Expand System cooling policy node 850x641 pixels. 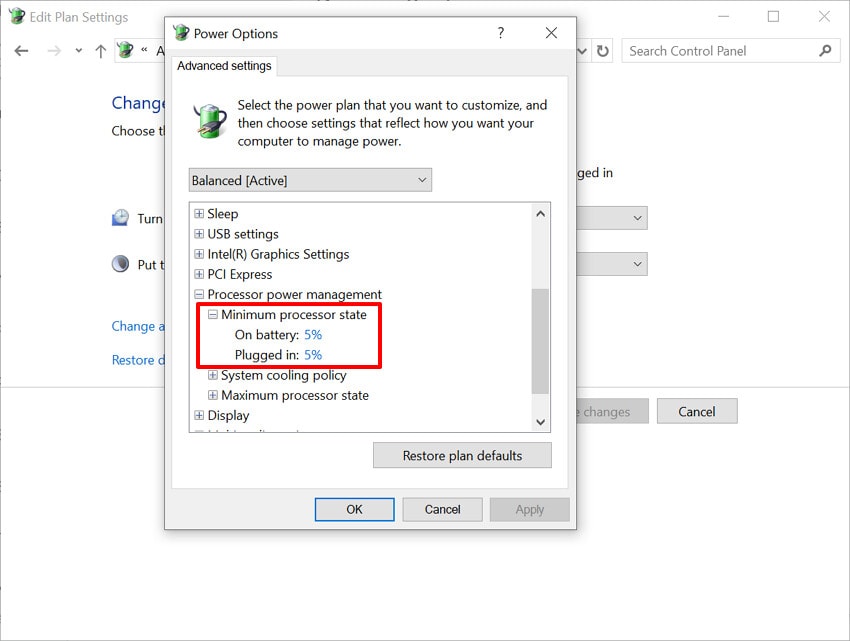point(213,375)
